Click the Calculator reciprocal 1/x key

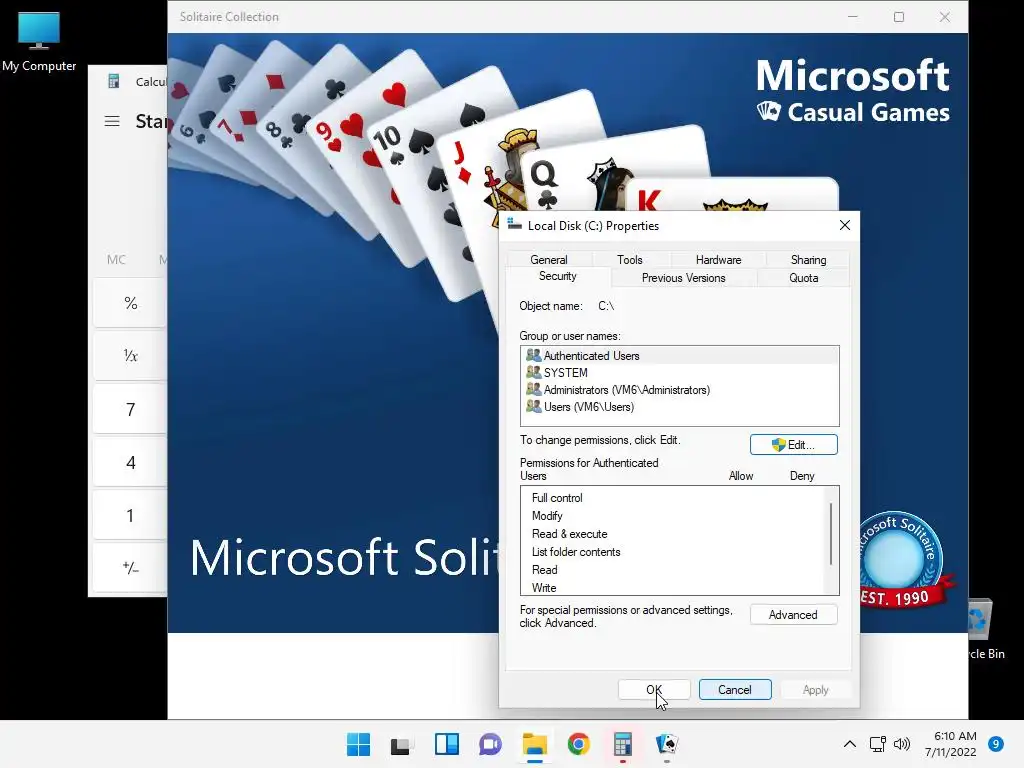tap(131, 356)
